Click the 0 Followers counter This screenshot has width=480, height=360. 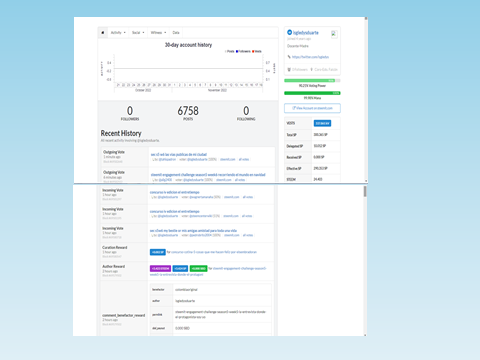[130, 113]
